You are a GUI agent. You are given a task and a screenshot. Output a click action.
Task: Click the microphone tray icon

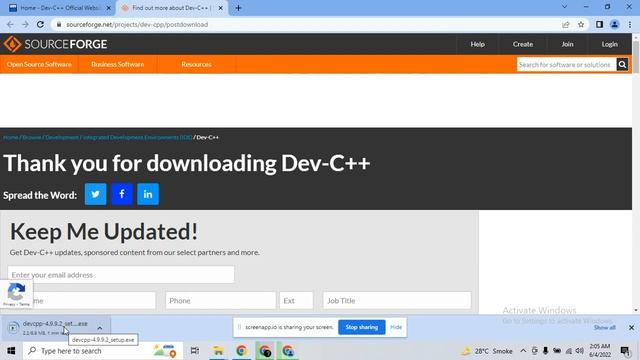[x=545, y=351]
